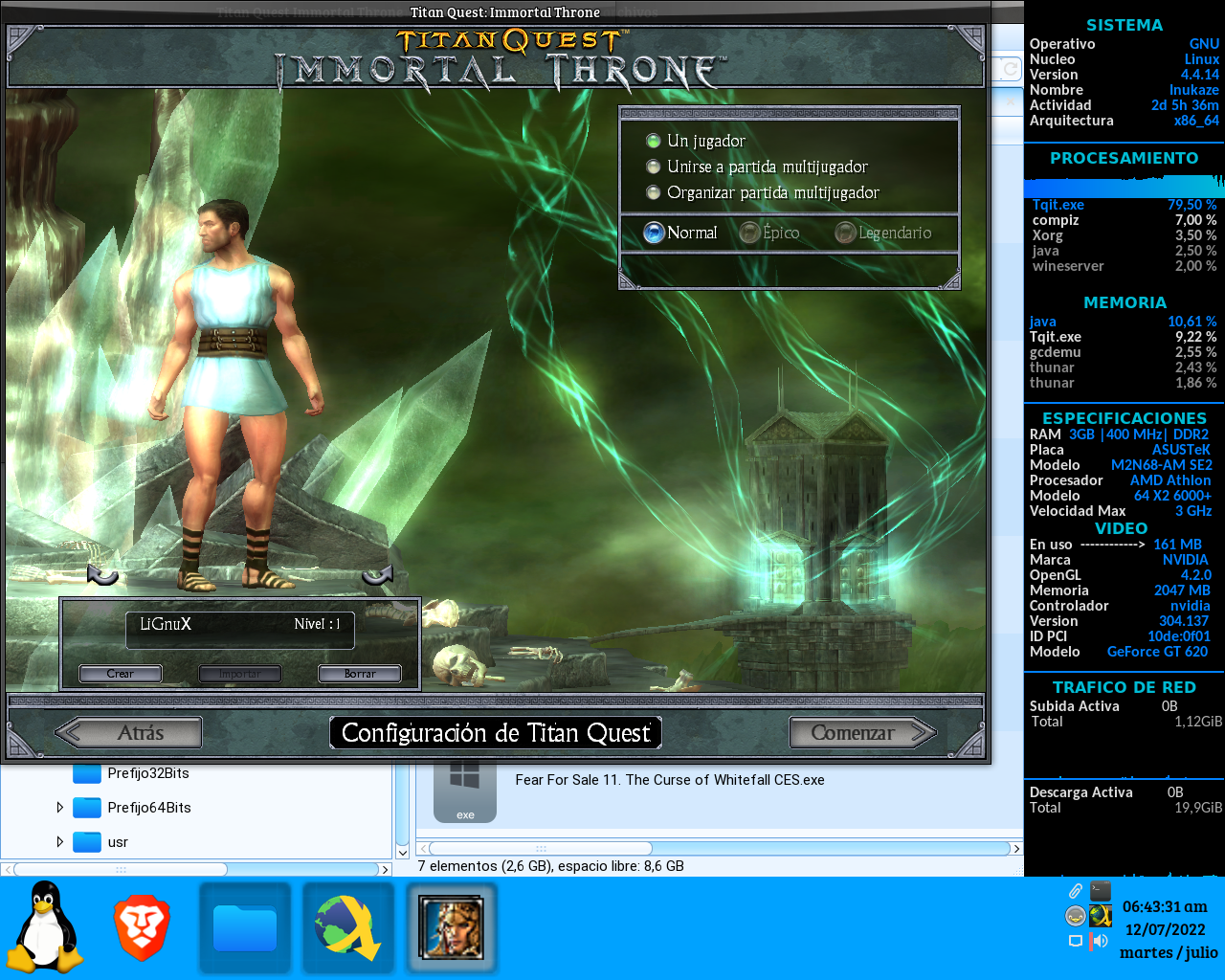The image size is (1225, 980).
Task: Click the tree panel horizontal scrollbar right arrow
Action: [x=386, y=870]
